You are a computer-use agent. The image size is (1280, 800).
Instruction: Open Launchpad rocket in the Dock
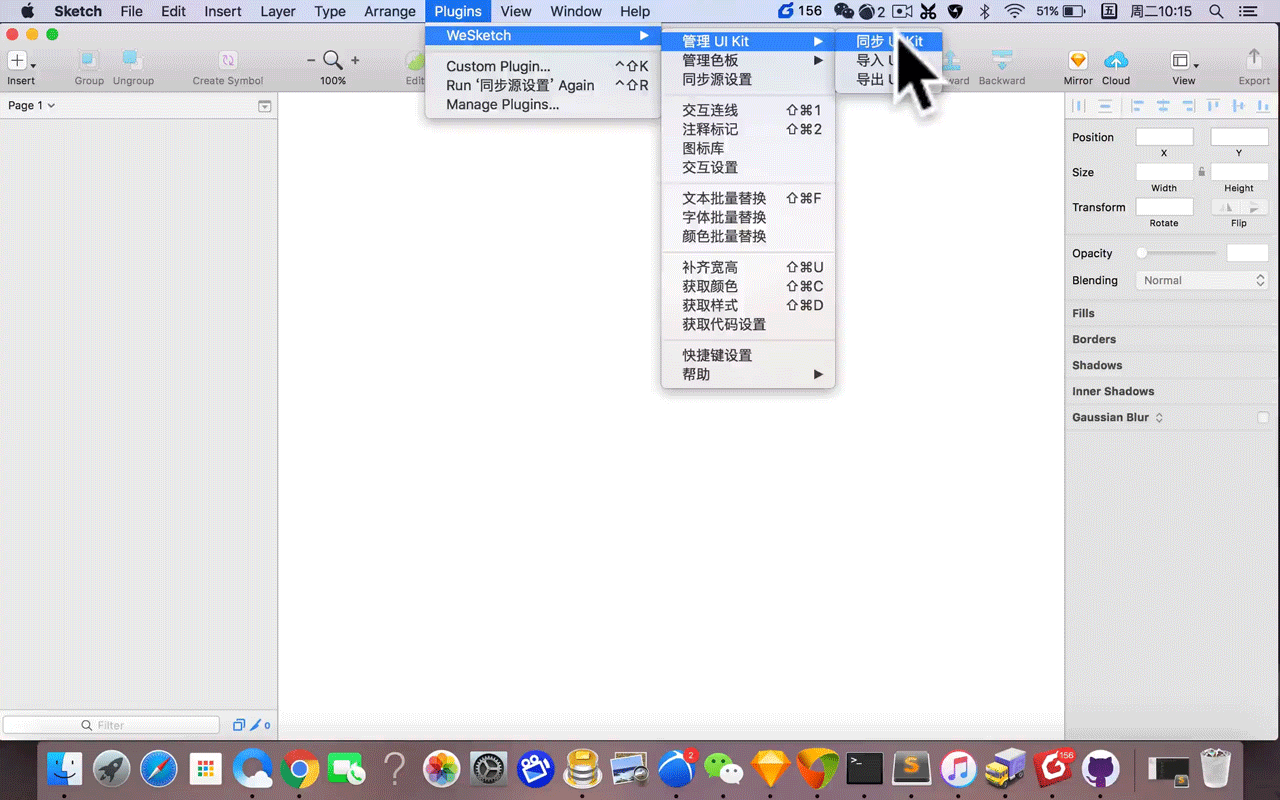click(x=112, y=769)
